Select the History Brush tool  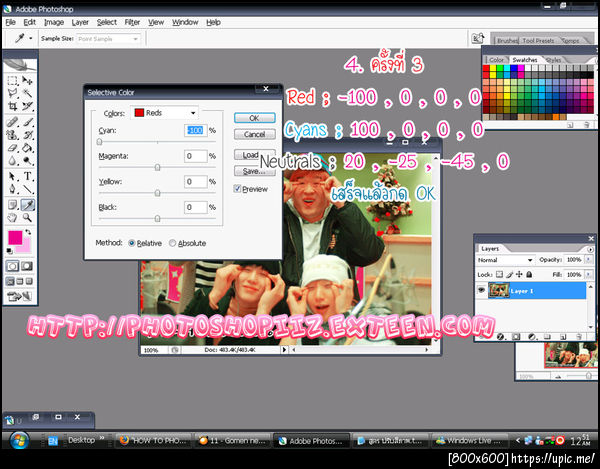pyautogui.click(x=27, y=135)
